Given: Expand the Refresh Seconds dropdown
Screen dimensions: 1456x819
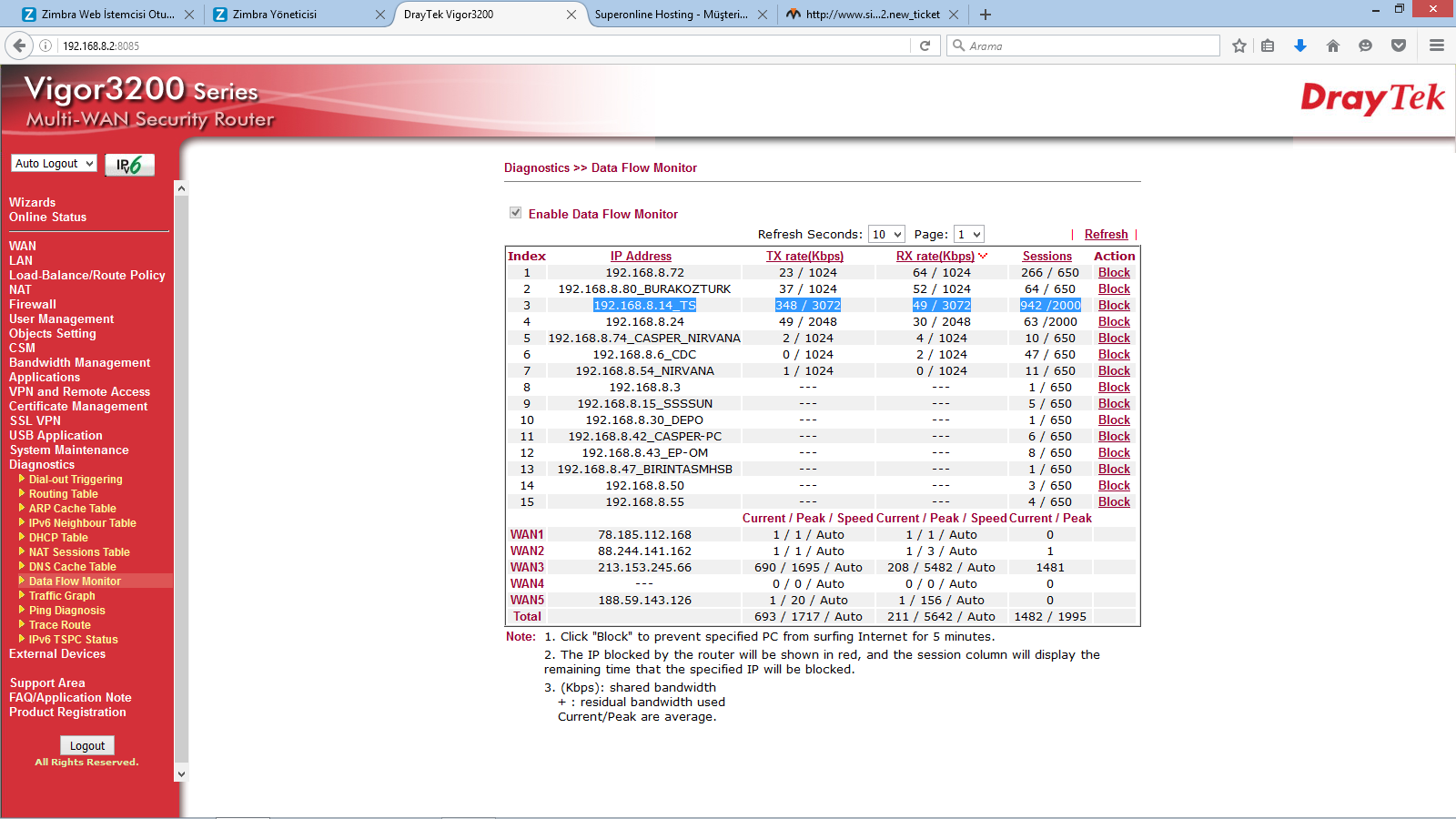Looking at the screenshot, I should (x=886, y=235).
